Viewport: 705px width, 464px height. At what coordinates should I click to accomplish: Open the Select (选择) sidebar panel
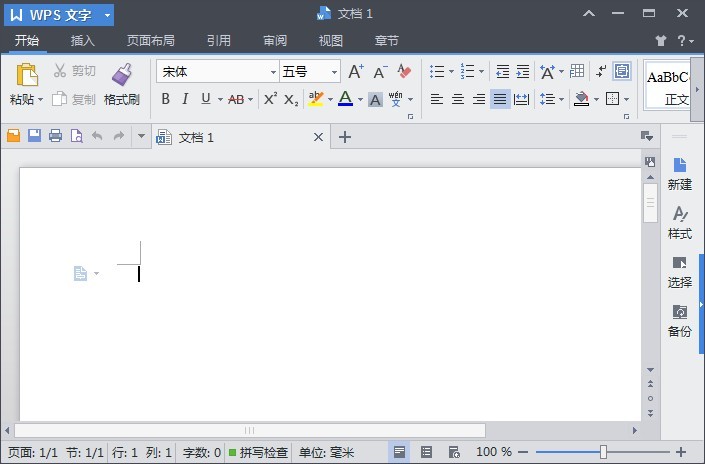click(679, 272)
